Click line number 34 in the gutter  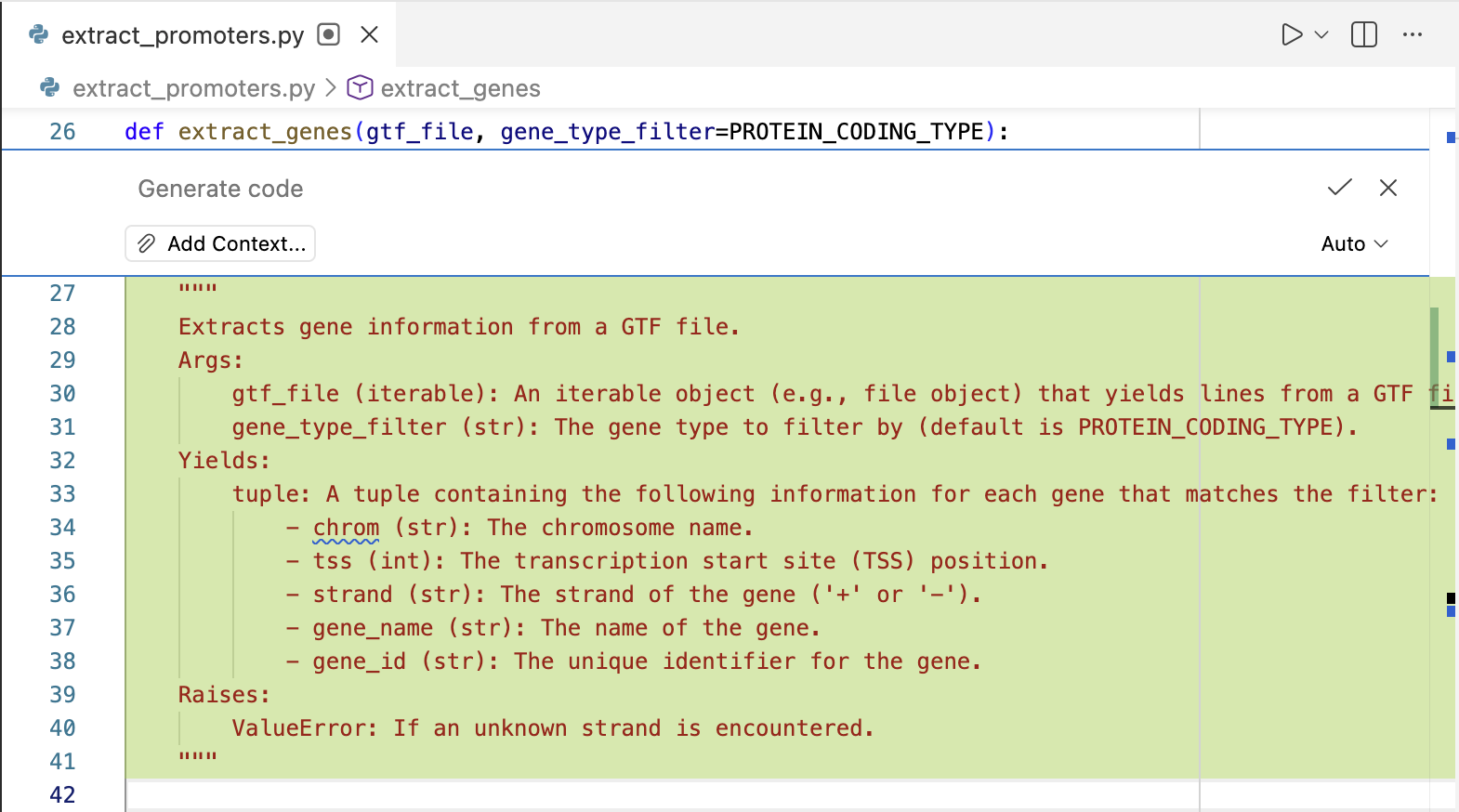[62, 528]
